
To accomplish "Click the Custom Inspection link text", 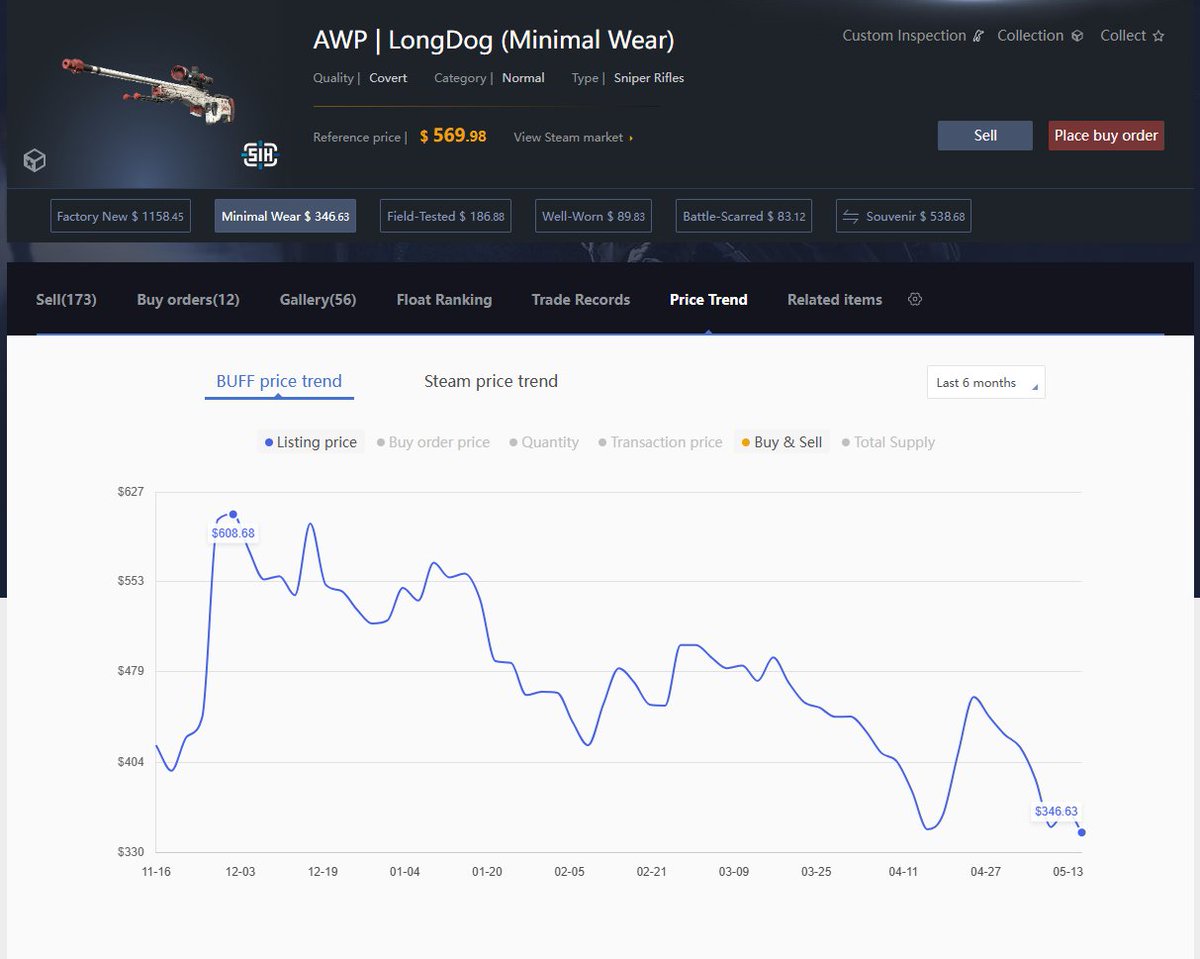I will pos(904,36).
